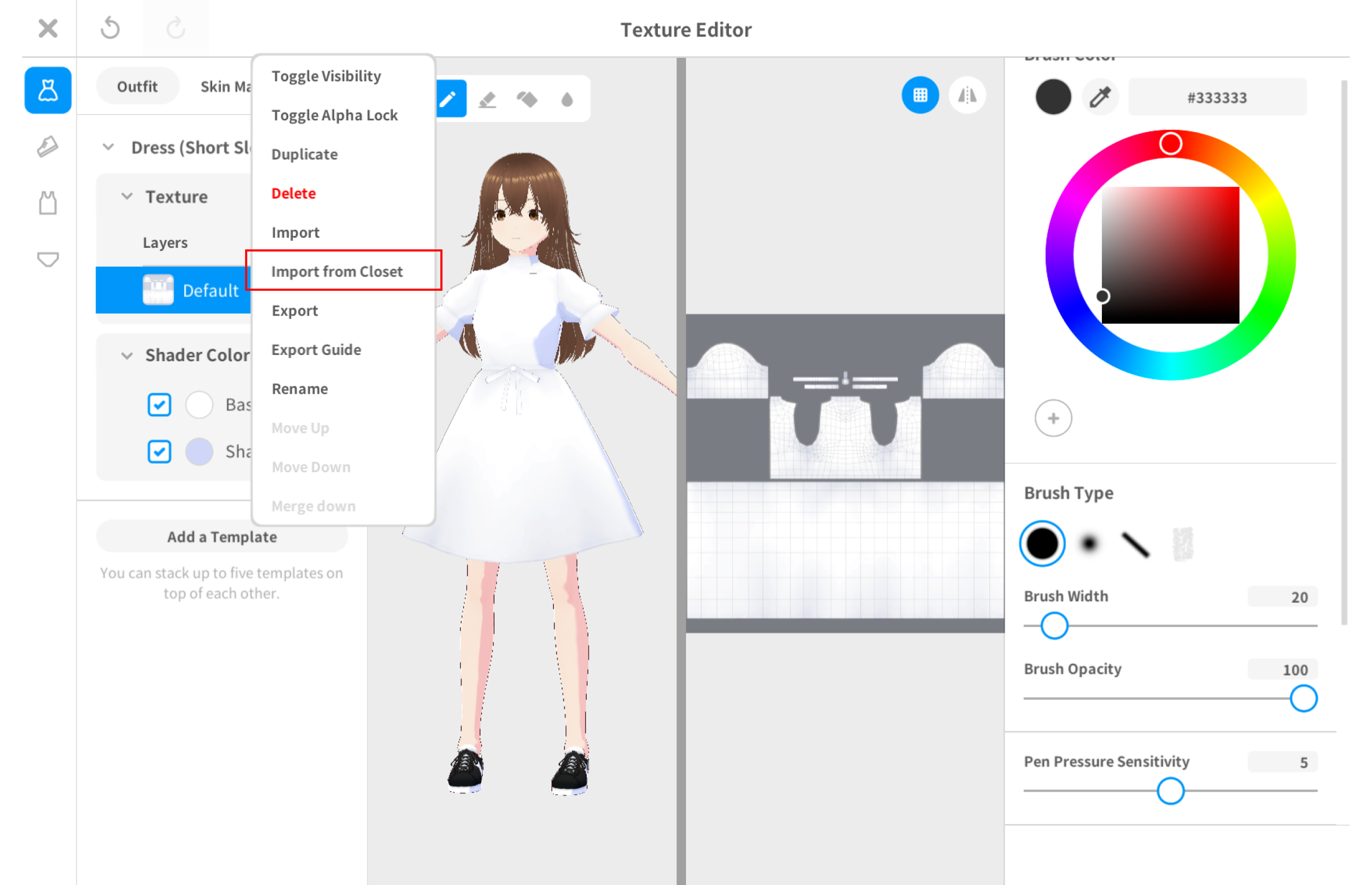This screenshot has width=1372, height=885.
Task: Select the soft airbrush brush type
Action: pyautogui.click(x=1089, y=543)
